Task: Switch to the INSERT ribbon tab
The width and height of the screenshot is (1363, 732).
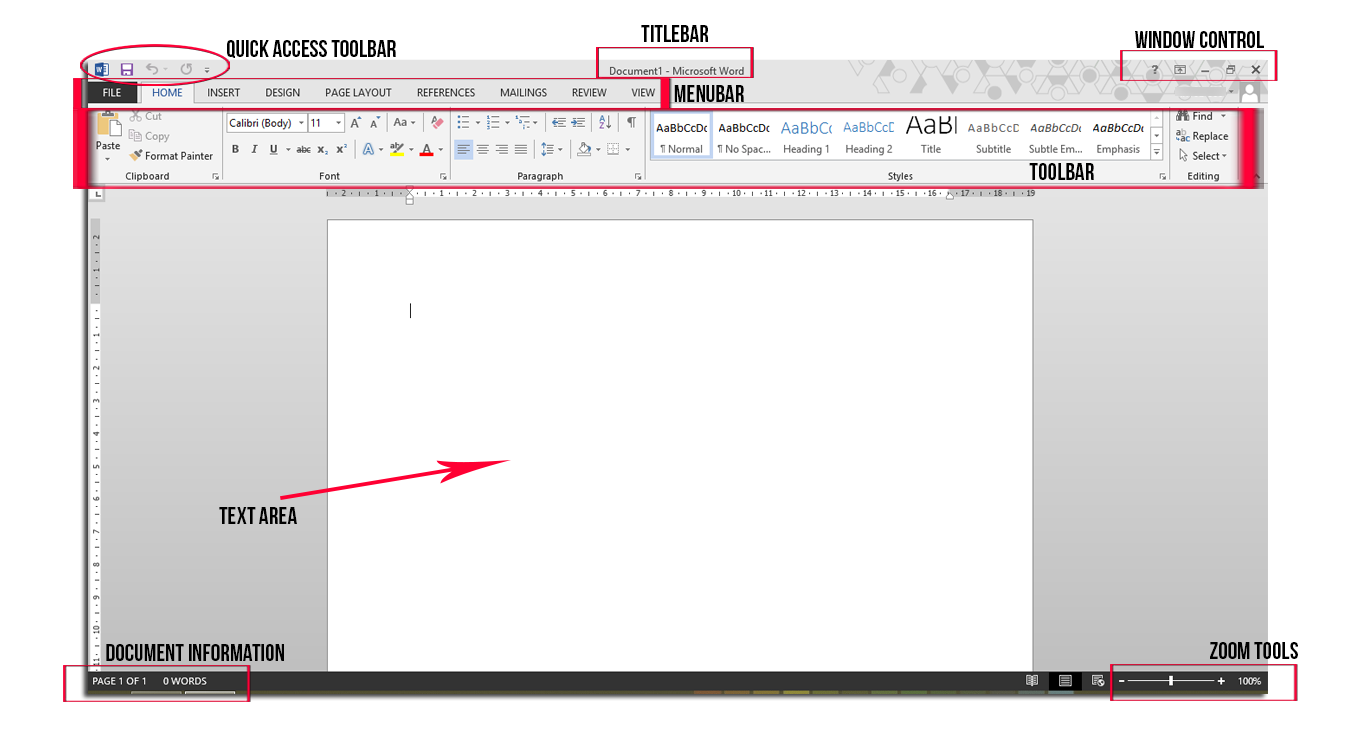Action: point(222,92)
